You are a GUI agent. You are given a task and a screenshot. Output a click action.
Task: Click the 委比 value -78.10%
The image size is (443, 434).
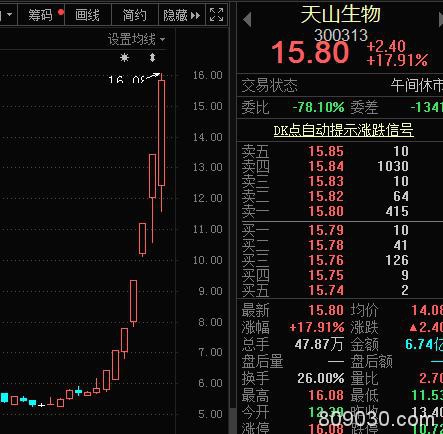(318, 107)
